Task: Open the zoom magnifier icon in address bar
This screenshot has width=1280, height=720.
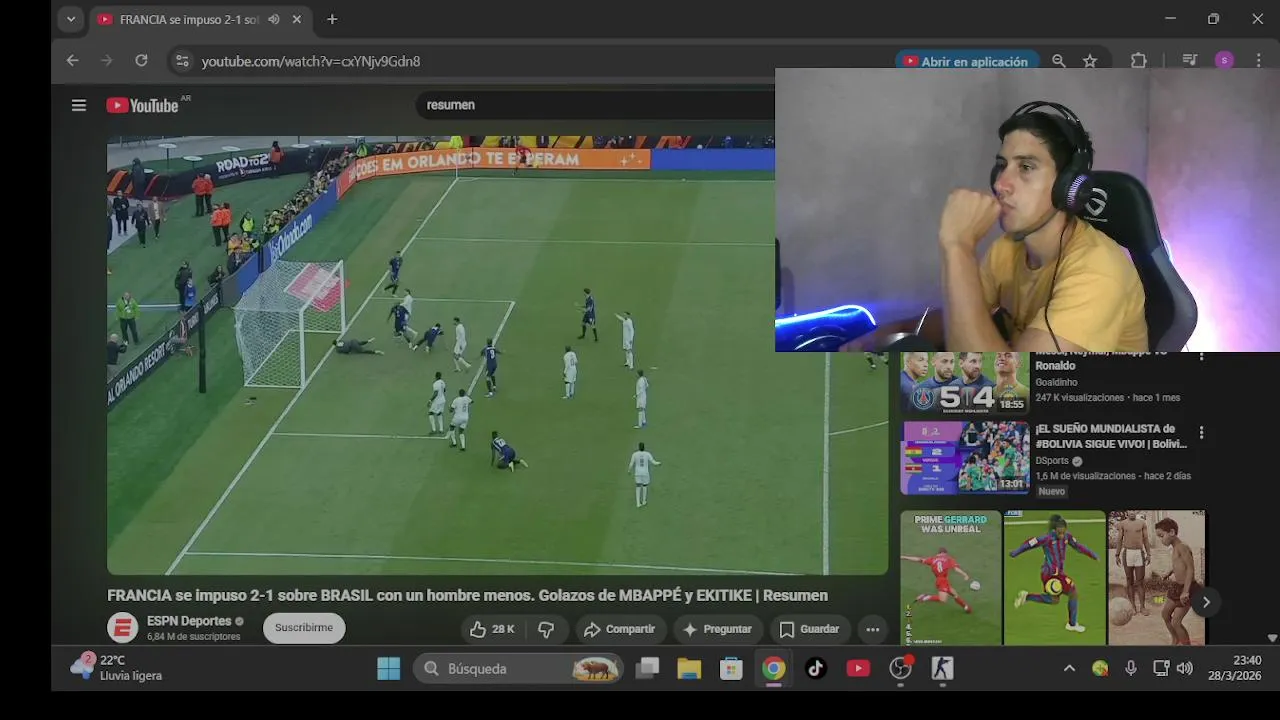Action: point(1059,61)
